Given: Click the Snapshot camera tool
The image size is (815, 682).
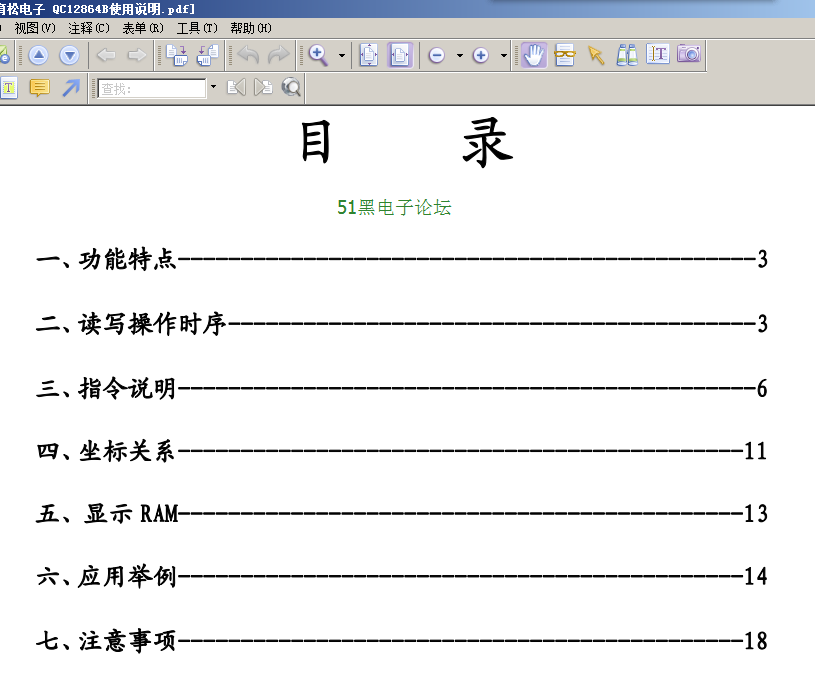Looking at the screenshot, I should point(689,55).
